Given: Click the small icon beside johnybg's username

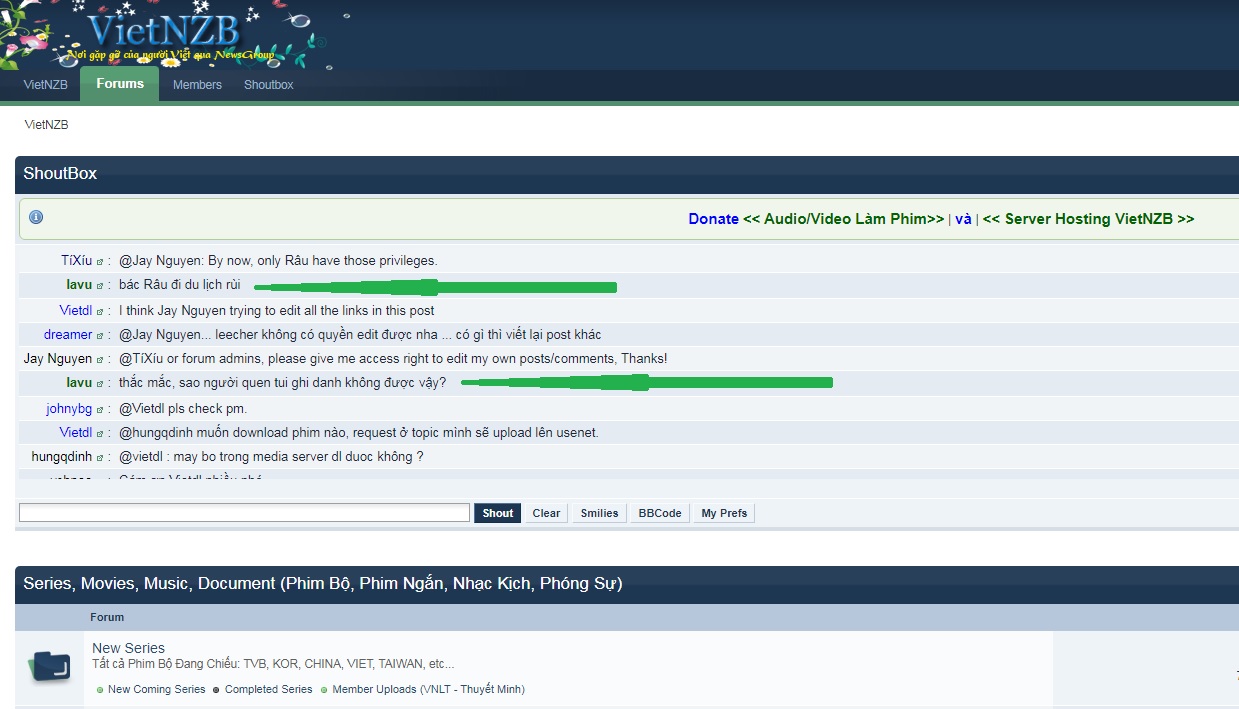Looking at the screenshot, I should (x=100, y=409).
